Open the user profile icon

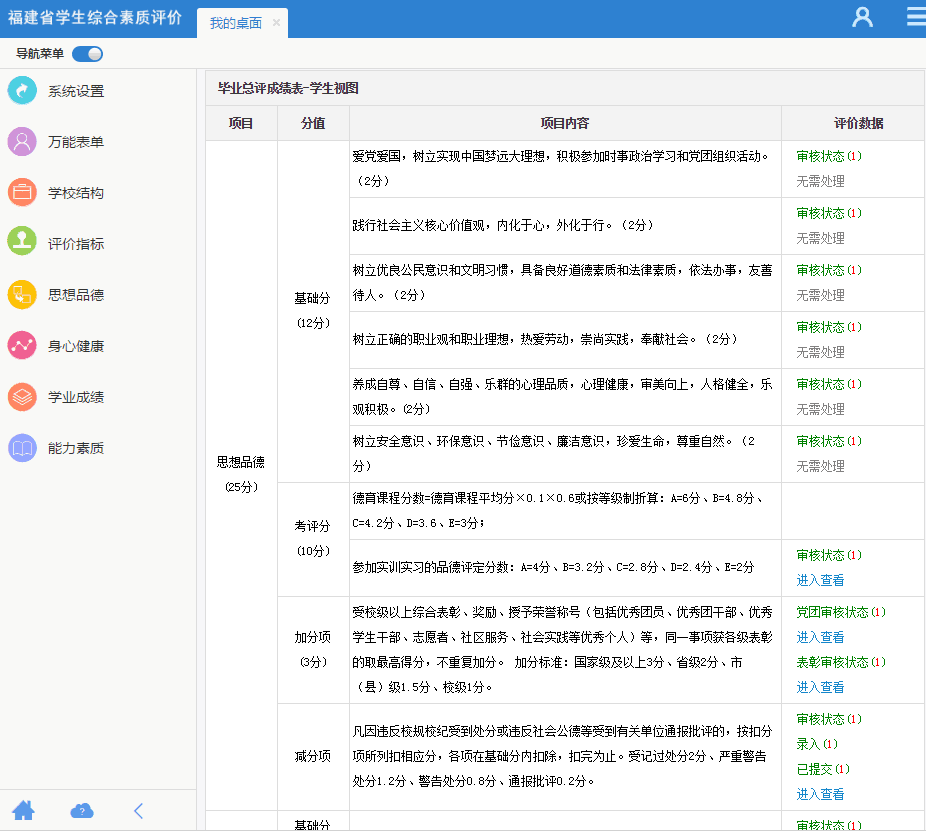862,17
